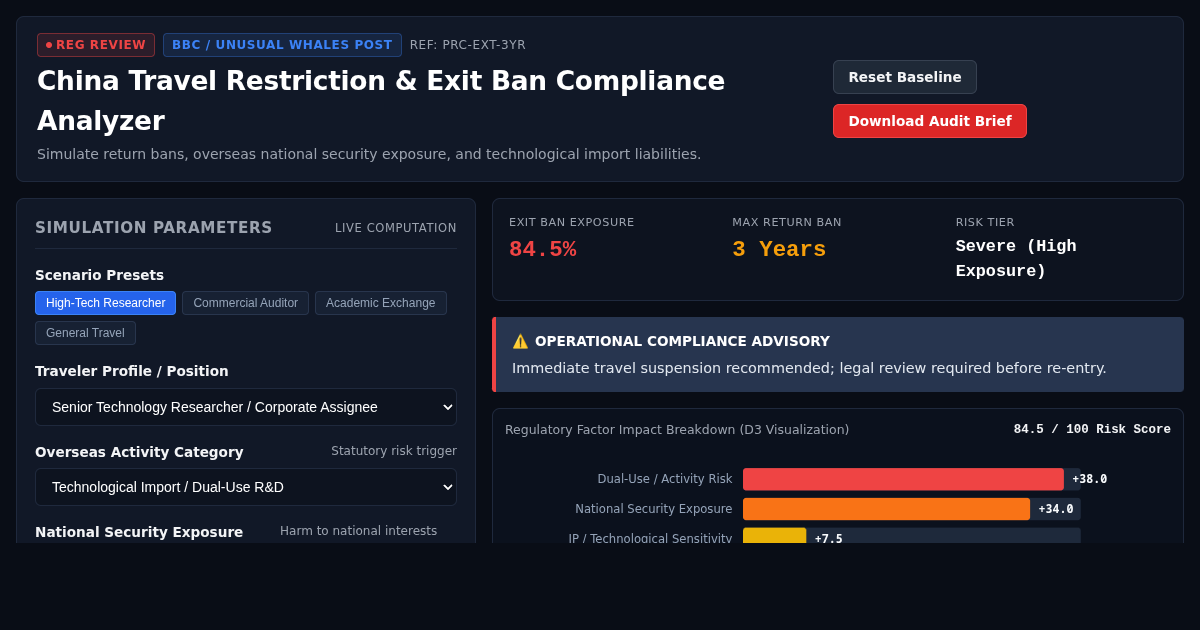Click the '+34.0' bar value
The image size is (1200, 630).
point(1056,509)
